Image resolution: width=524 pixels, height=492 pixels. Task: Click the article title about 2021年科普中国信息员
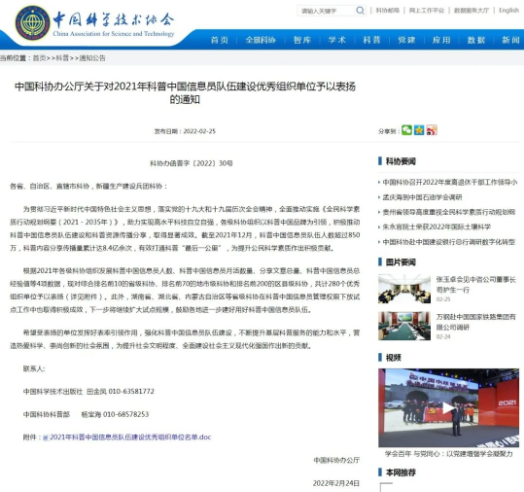coord(185,93)
